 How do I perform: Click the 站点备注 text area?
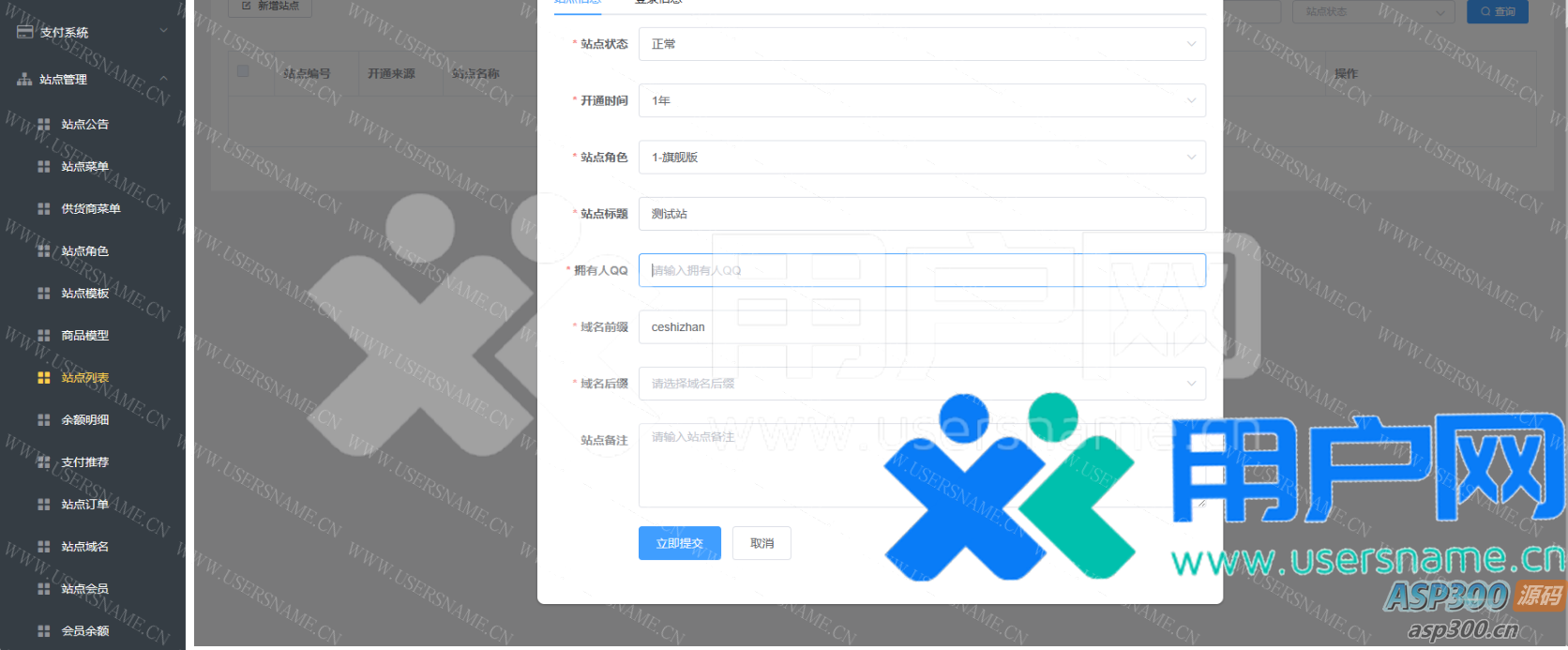coord(922,465)
